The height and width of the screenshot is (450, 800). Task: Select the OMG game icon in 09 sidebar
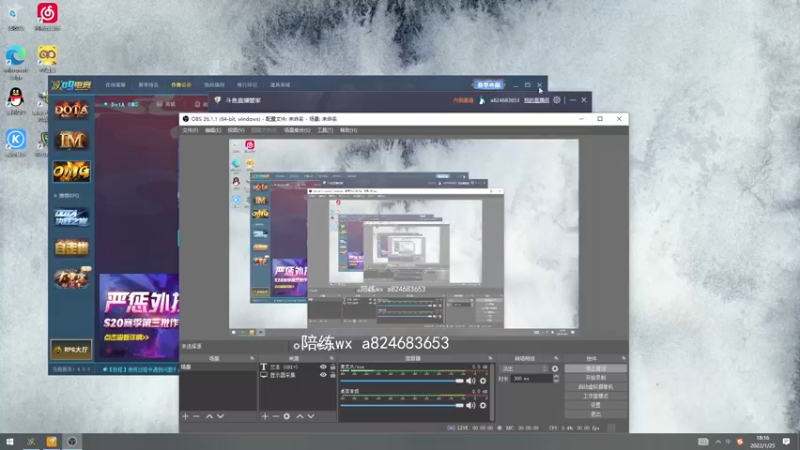[71, 171]
